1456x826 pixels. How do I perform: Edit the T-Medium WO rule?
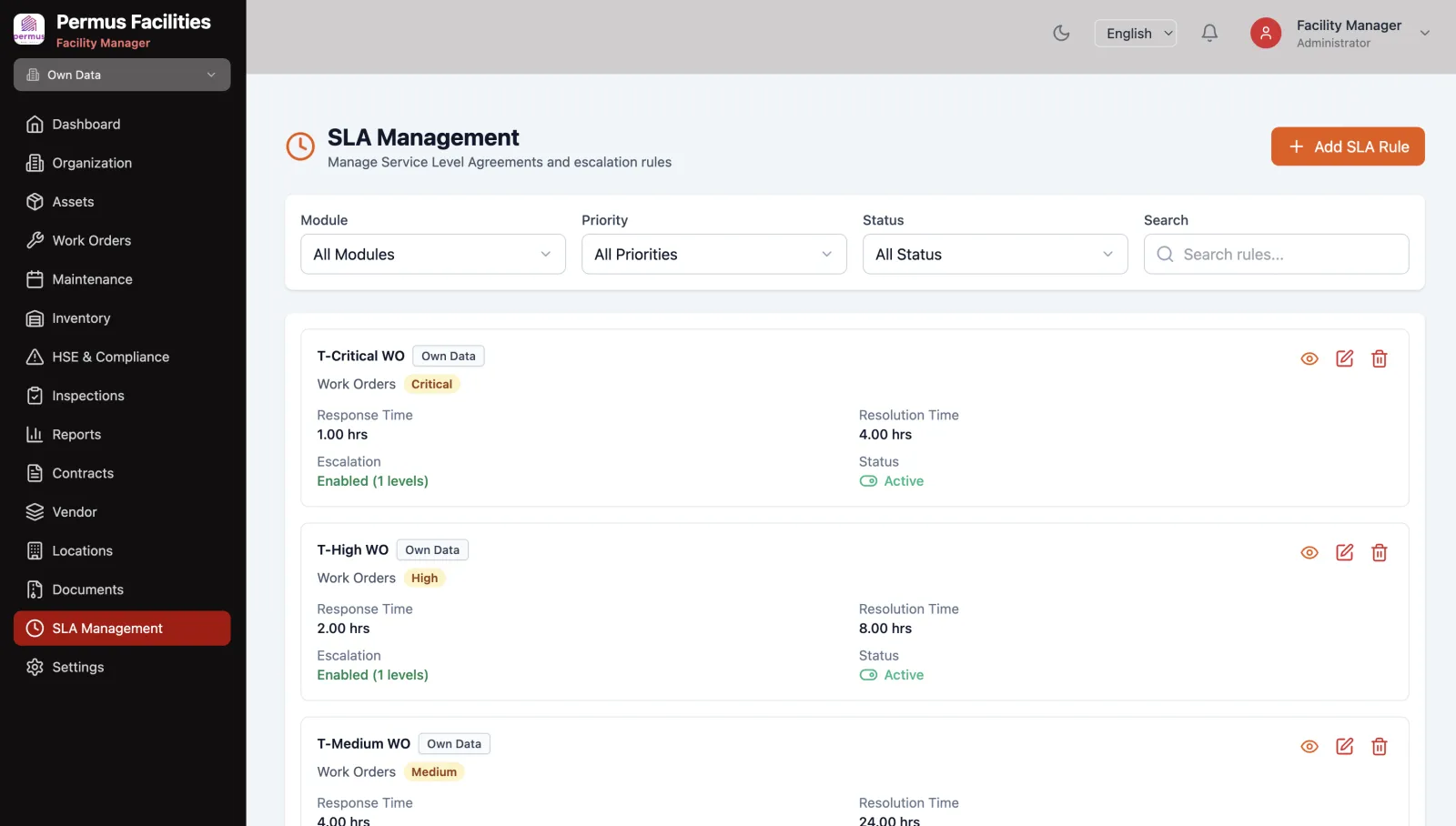click(x=1345, y=746)
